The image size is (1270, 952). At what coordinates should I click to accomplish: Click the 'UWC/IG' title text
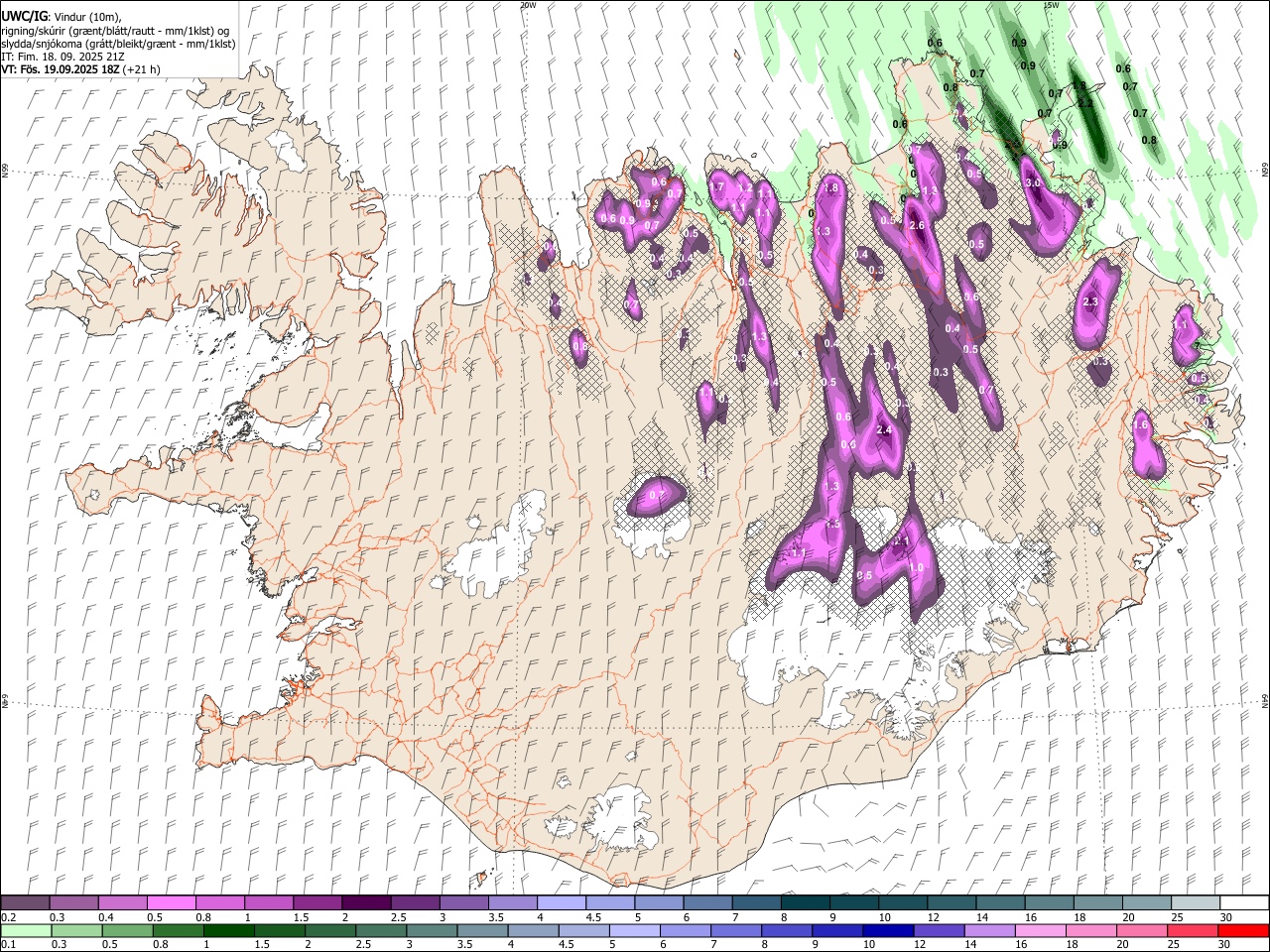click(23, 16)
